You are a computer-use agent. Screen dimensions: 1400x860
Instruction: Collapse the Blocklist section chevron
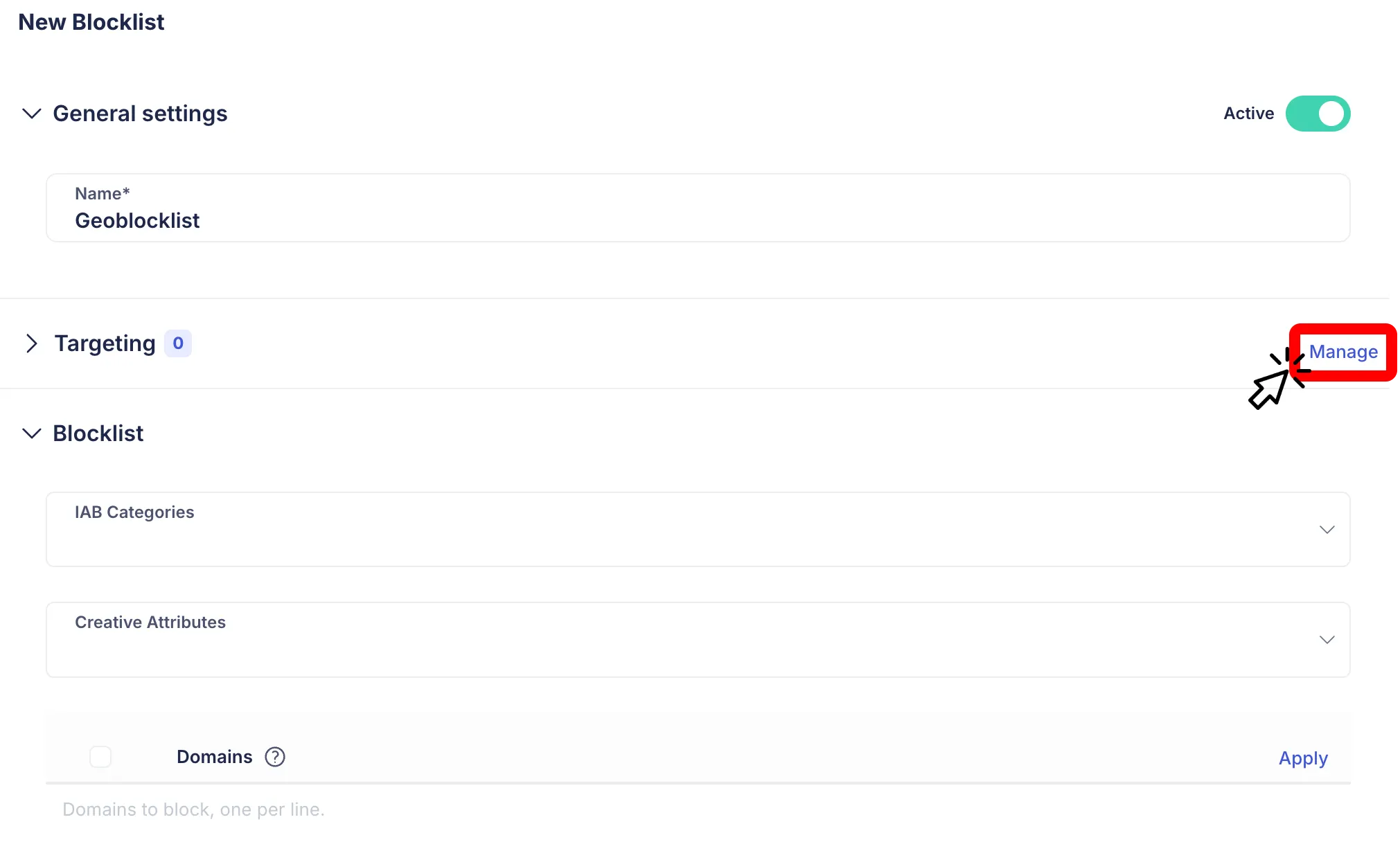pos(31,433)
